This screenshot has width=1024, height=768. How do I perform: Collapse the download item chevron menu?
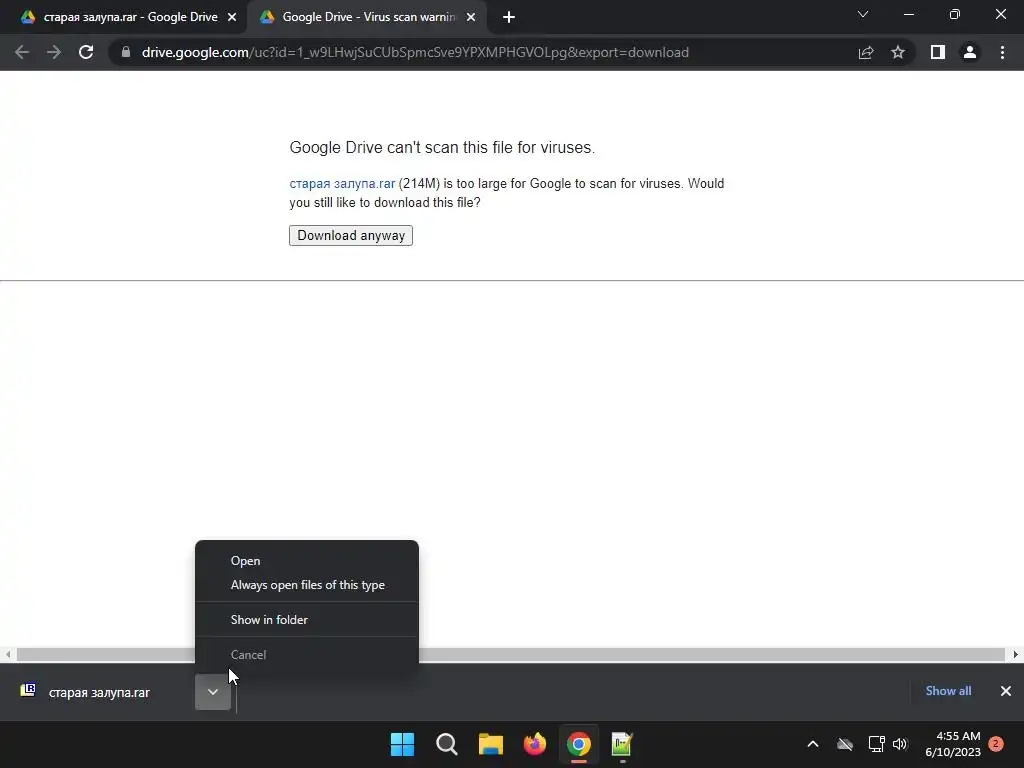(x=213, y=692)
